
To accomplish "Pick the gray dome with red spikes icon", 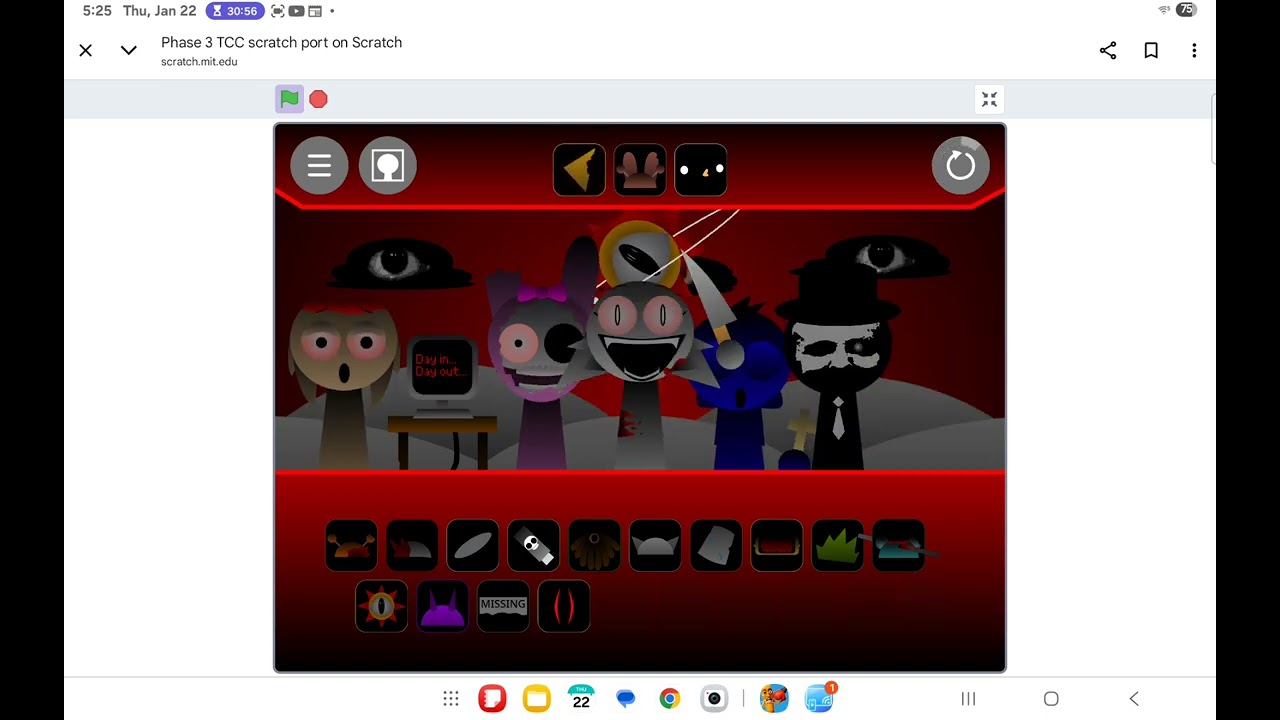I will coord(412,546).
